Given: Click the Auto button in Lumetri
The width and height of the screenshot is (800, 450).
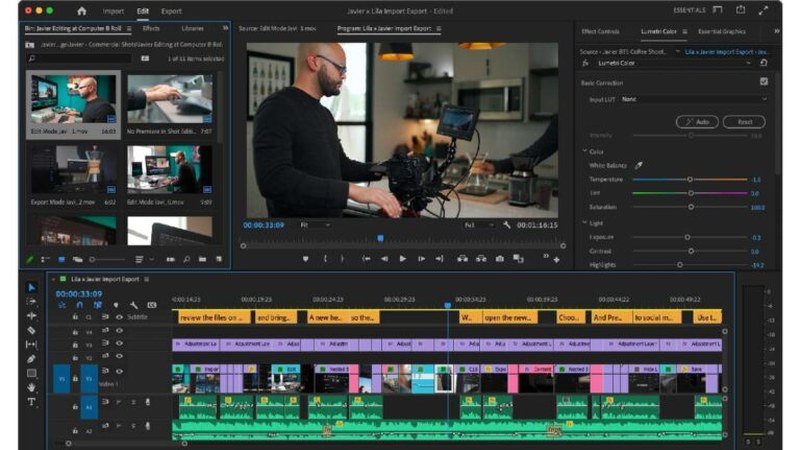Looking at the screenshot, I should (x=697, y=122).
